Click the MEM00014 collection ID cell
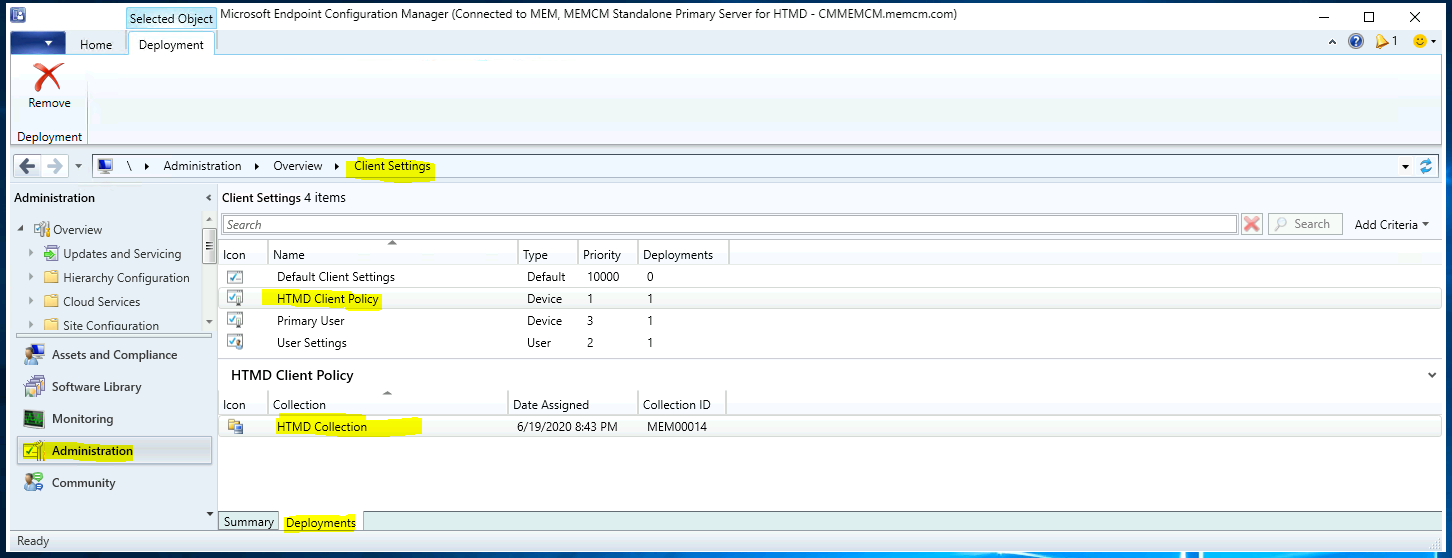 click(677, 427)
